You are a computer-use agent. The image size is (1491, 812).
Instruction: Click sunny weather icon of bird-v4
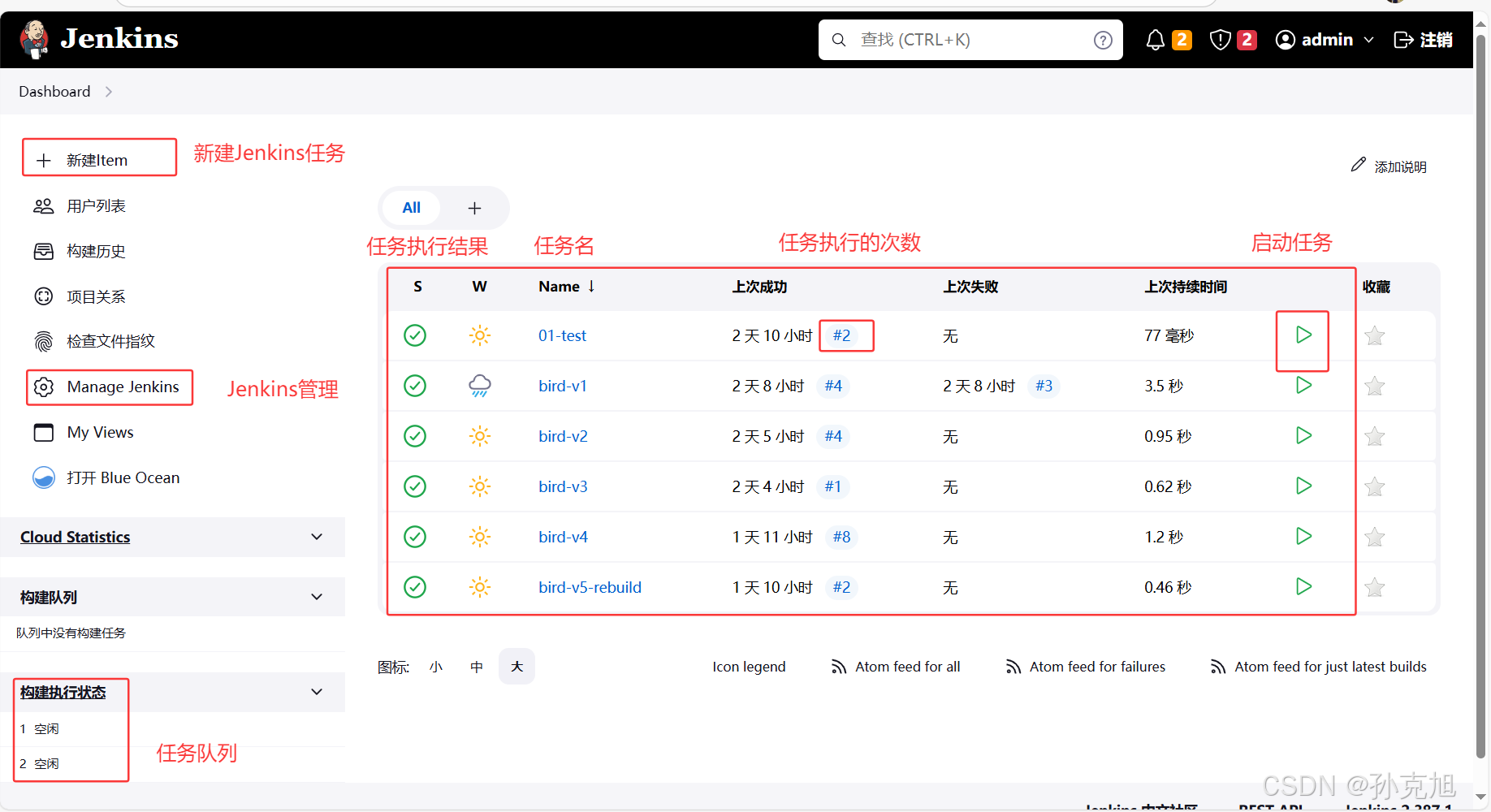480,537
